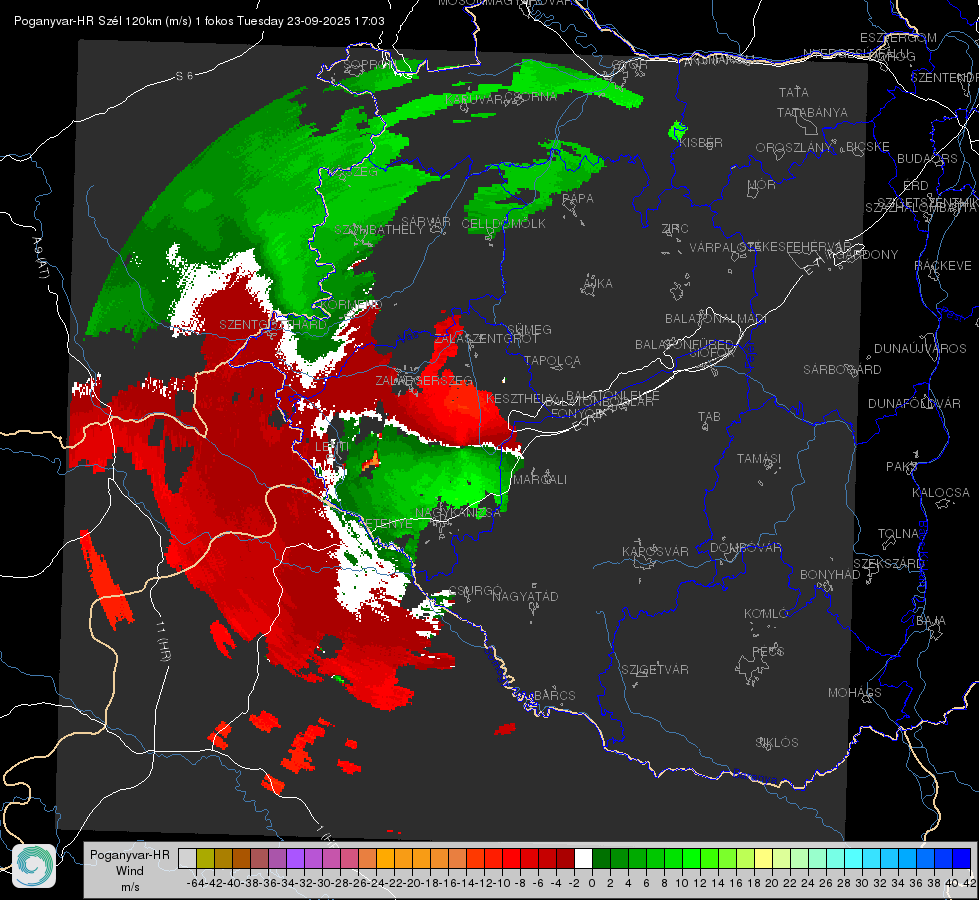Click the MARCALI city label
The width and height of the screenshot is (979, 900).
(x=539, y=480)
